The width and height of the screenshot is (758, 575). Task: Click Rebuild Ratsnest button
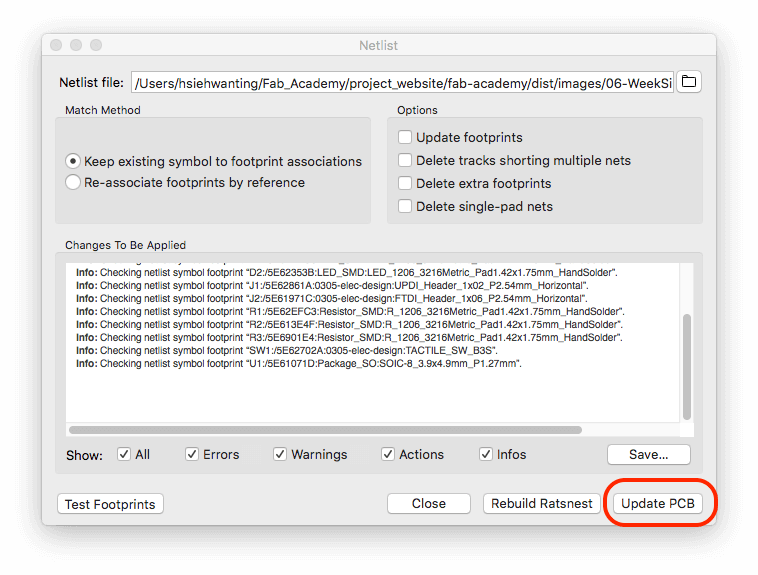(541, 504)
